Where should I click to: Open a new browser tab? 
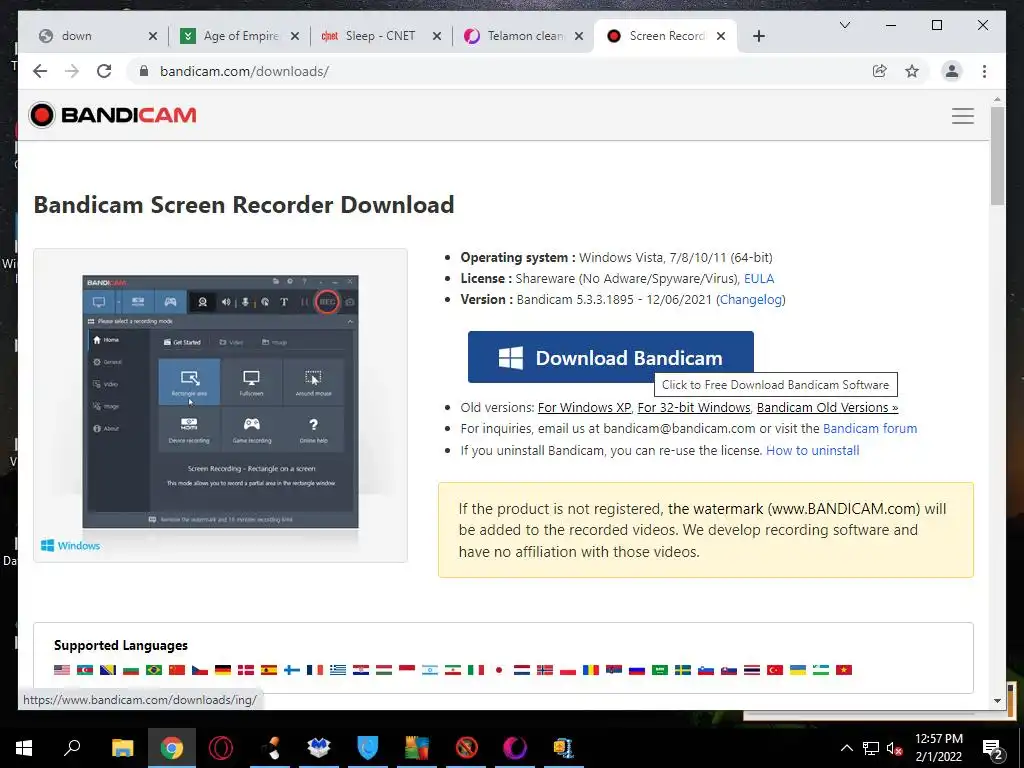[758, 36]
